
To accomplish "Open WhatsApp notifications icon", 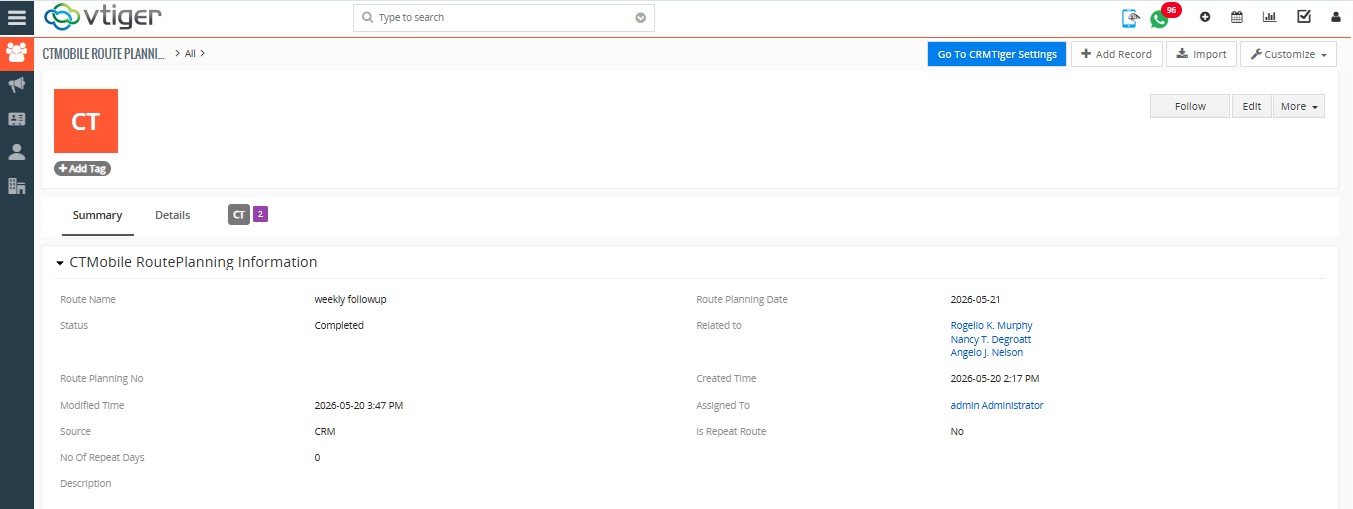I will click(x=1160, y=18).
